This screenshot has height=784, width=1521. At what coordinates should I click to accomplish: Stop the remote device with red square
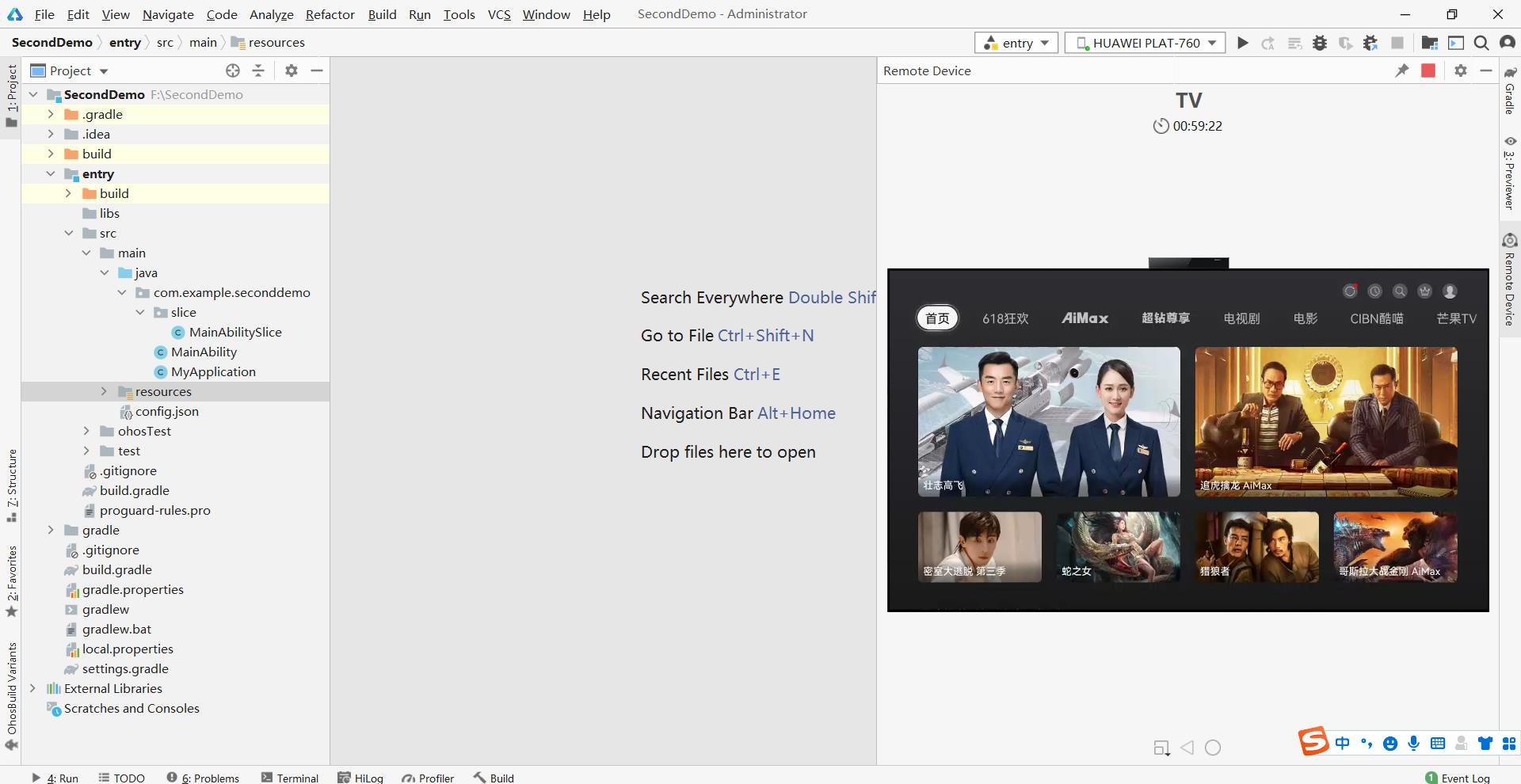(1428, 70)
